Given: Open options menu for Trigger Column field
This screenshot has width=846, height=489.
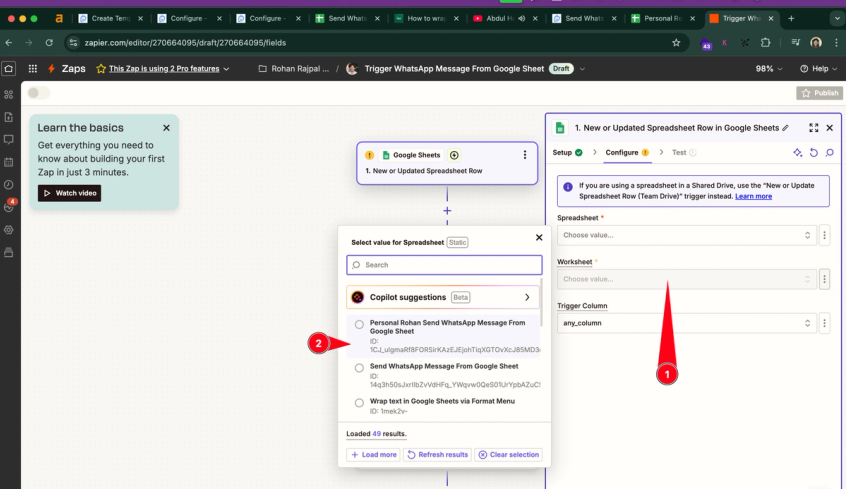Looking at the screenshot, I should click(824, 323).
